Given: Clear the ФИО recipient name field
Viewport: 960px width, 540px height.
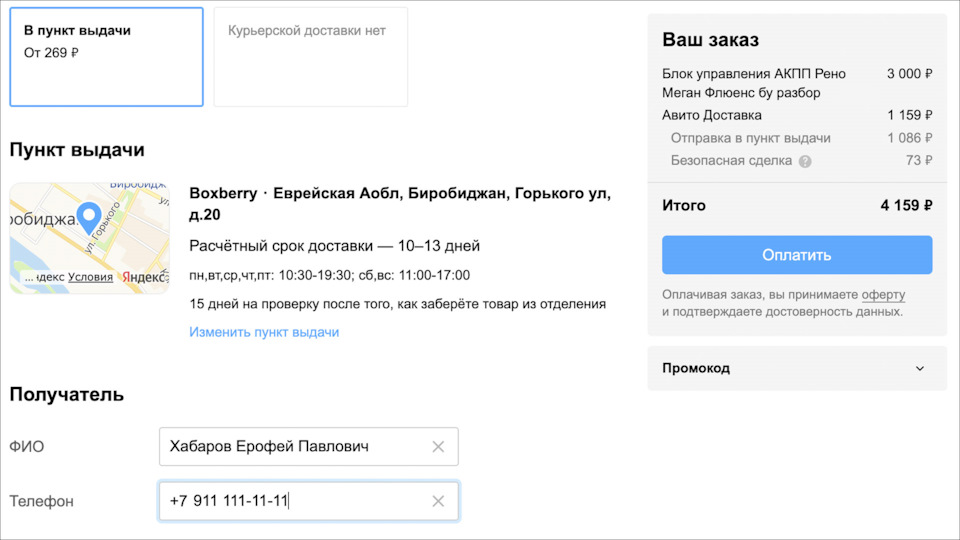Looking at the screenshot, I should (438, 447).
